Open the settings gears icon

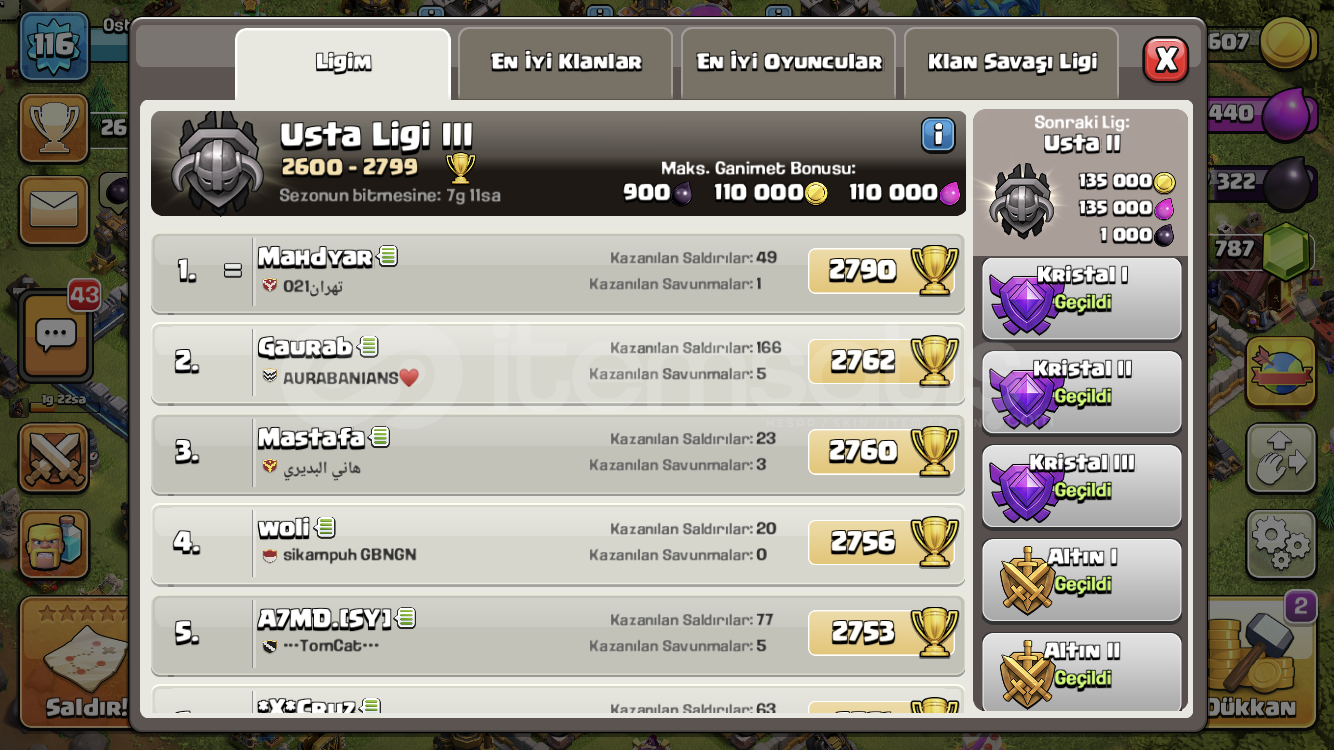1280,544
